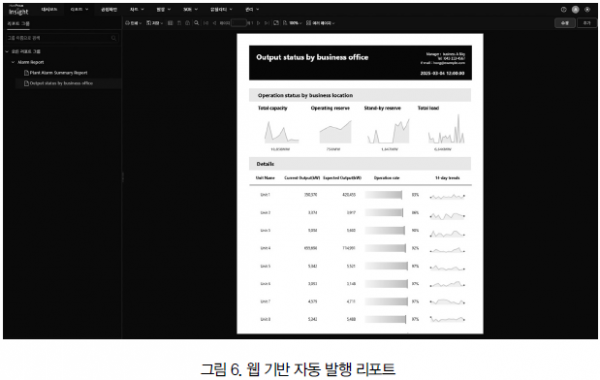The image size is (600, 380).
Task: Click the 수정 button
Action: 565,23
